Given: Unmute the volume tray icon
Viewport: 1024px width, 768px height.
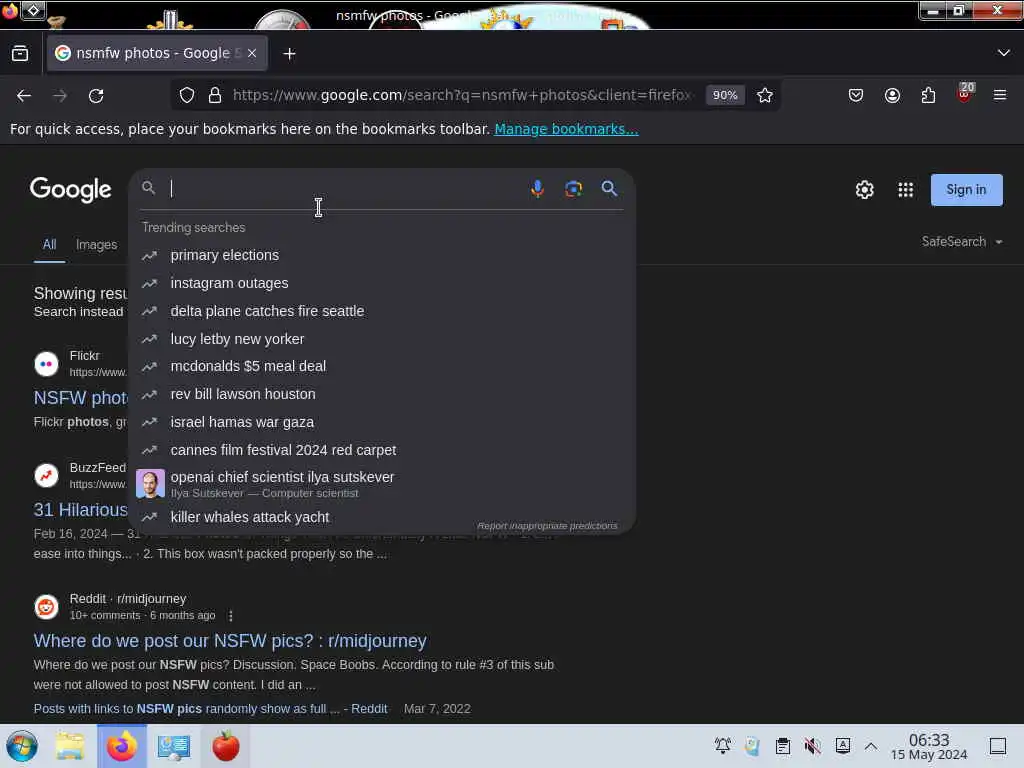Looking at the screenshot, I should 812,746.
